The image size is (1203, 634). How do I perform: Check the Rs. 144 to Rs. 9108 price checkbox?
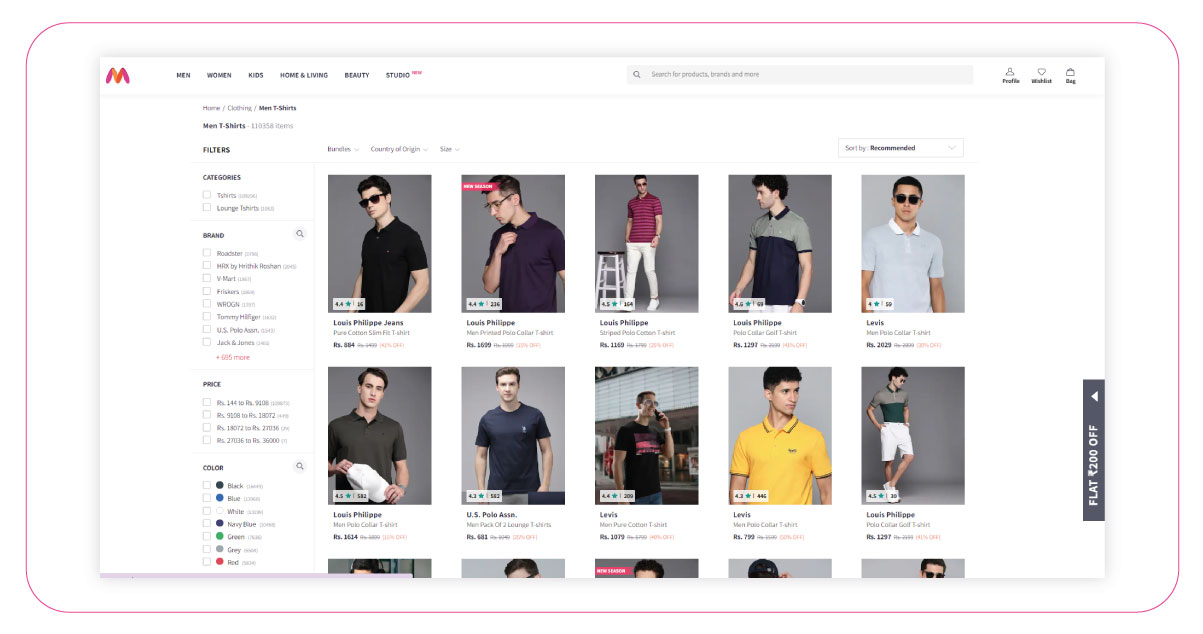pos(207,402)
